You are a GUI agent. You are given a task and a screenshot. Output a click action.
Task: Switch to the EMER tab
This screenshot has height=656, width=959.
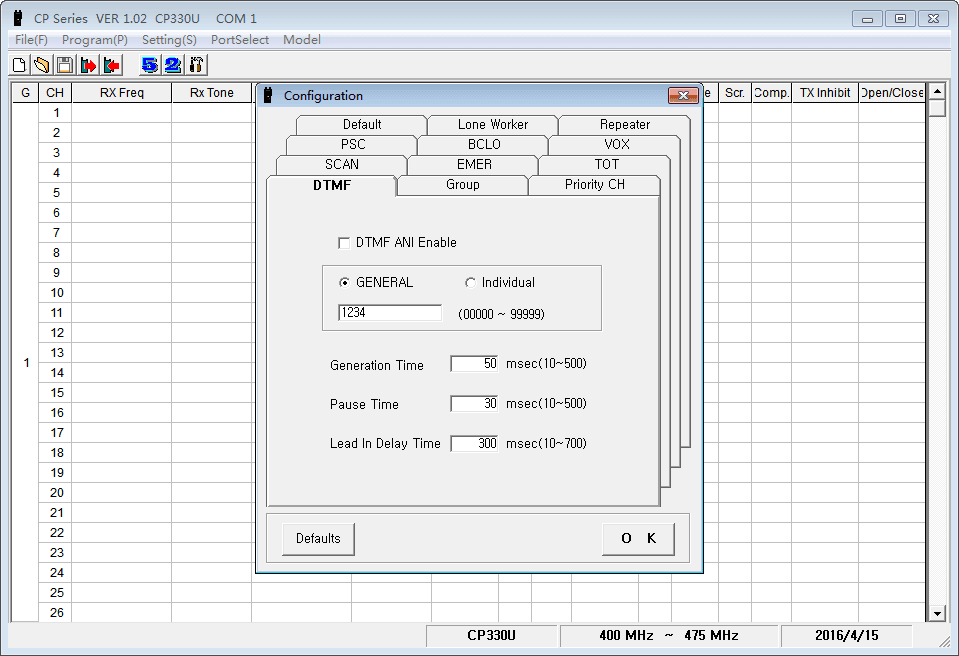tap(474, 164)
